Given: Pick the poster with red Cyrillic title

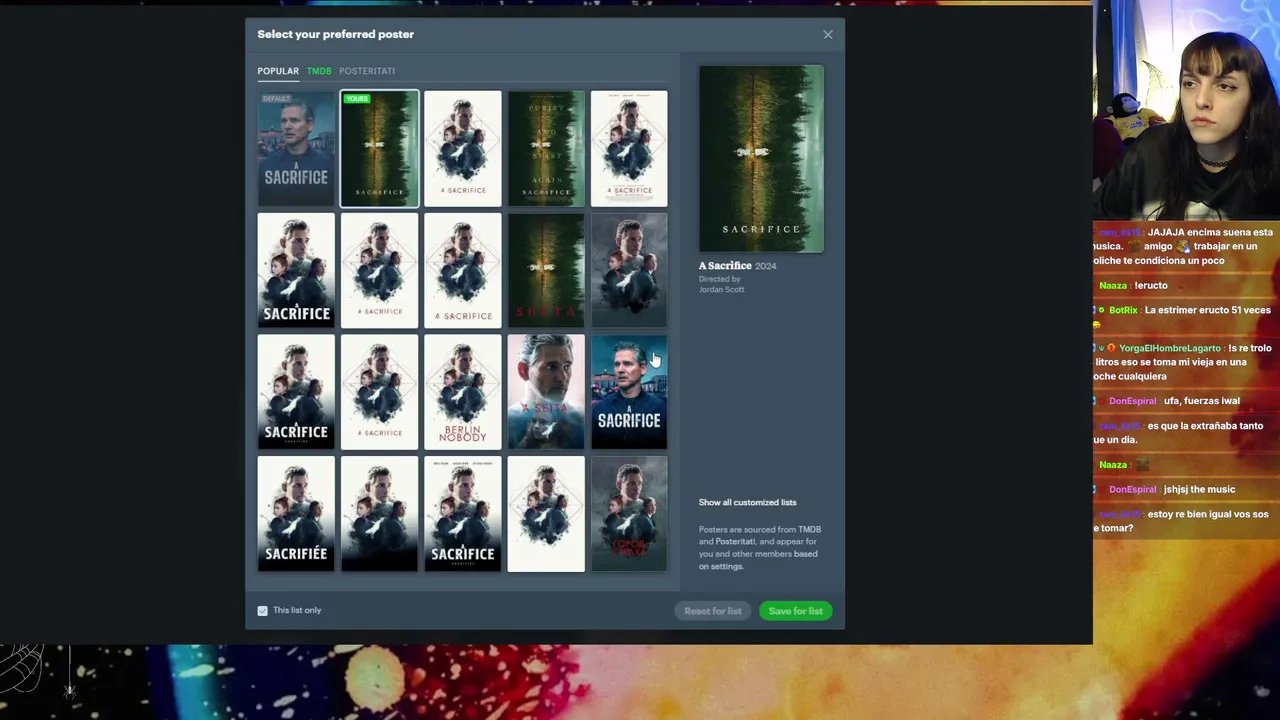Looking at the screenshot, I should click(x=629, y=514).
